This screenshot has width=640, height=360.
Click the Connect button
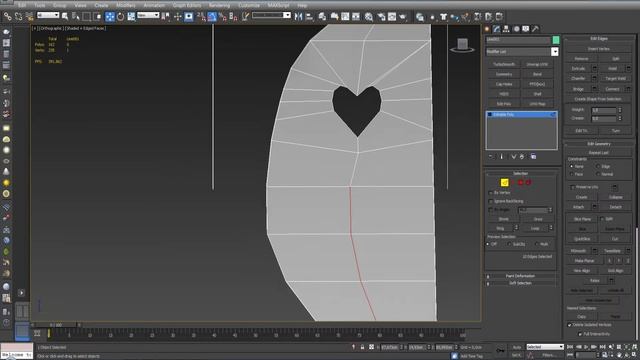(x=612, y=89)
